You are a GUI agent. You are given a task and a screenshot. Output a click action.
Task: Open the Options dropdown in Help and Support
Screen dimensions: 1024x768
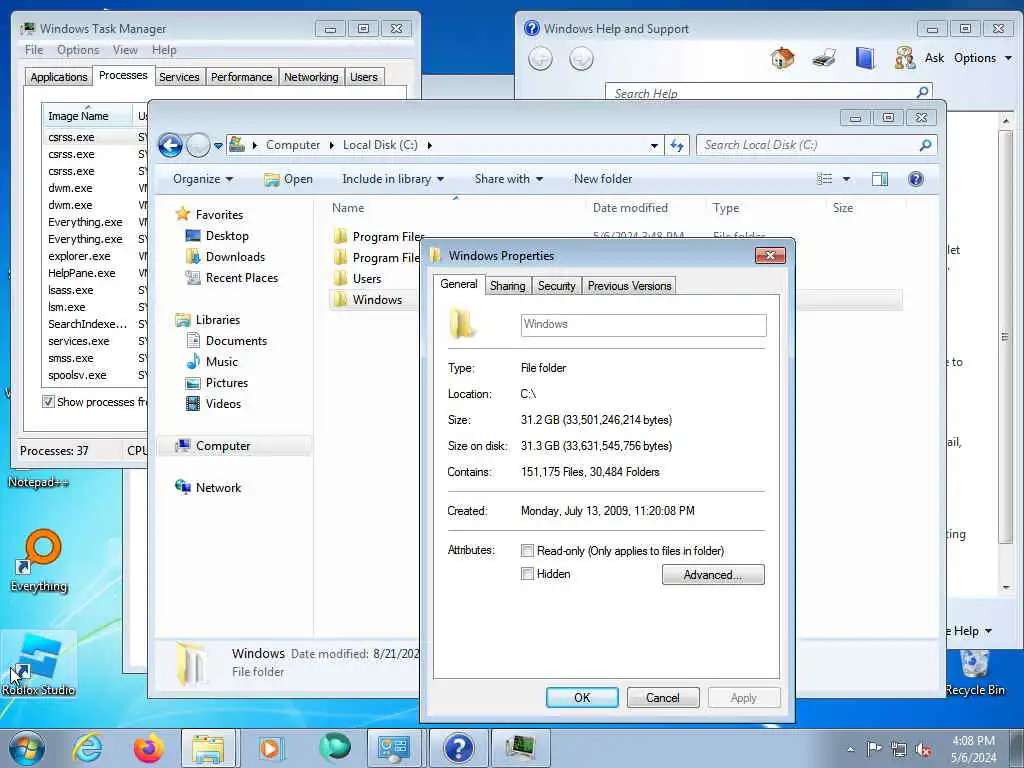coord(983,58)
